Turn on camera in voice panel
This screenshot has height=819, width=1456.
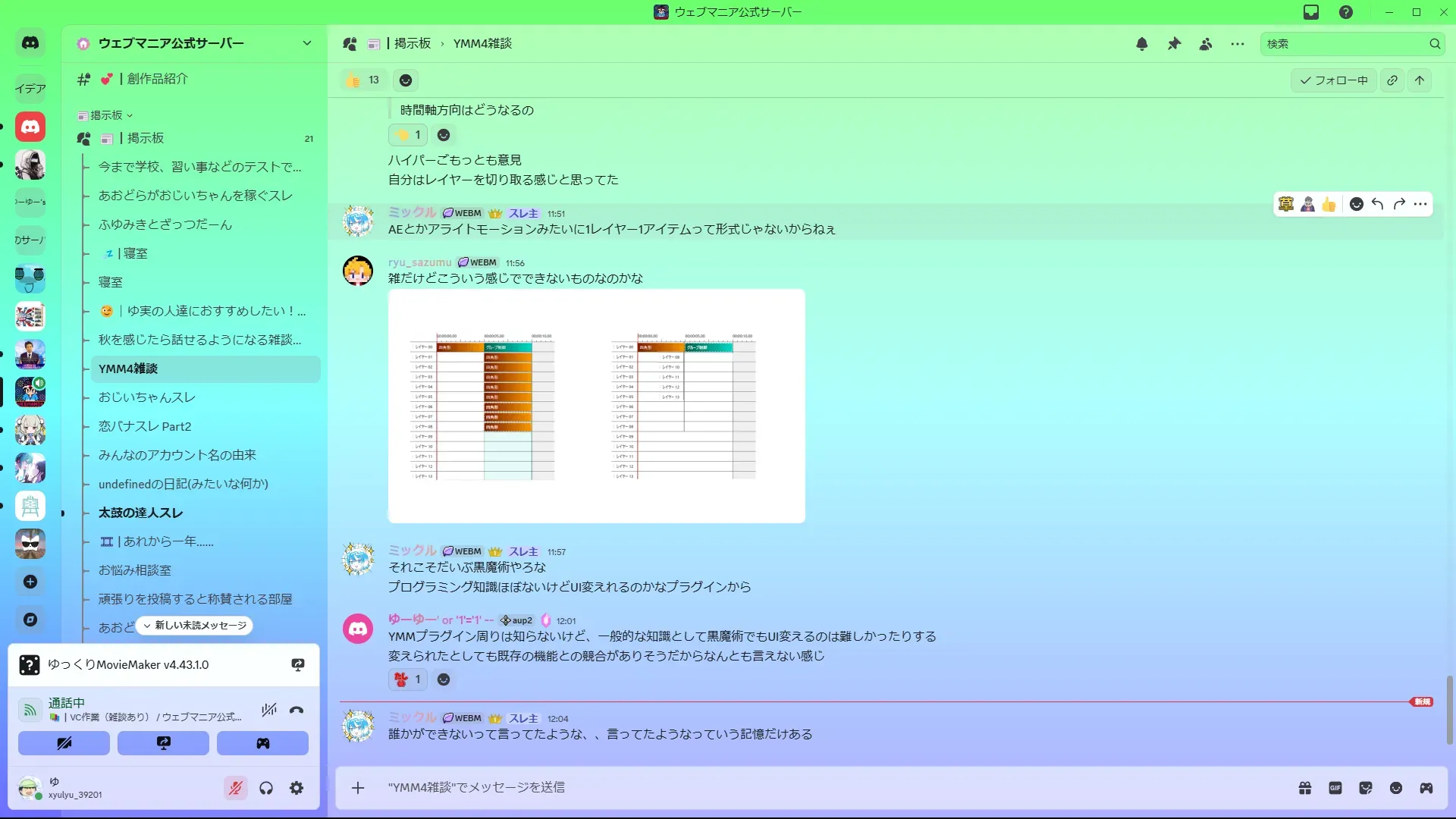tap(64, 743)
